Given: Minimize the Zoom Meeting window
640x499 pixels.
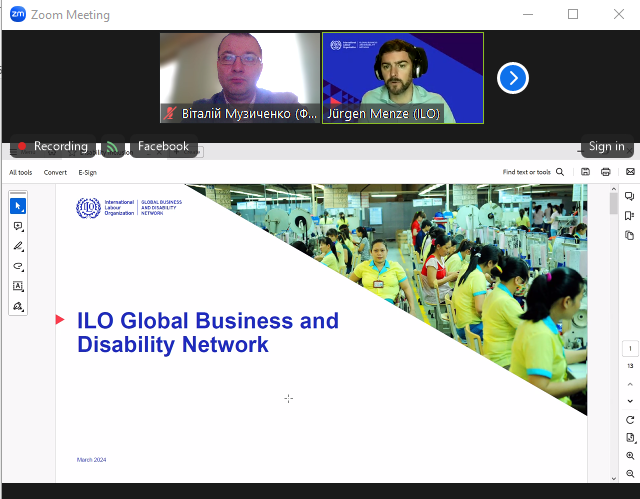Looking at the screenshot, I should click(528, 14).
